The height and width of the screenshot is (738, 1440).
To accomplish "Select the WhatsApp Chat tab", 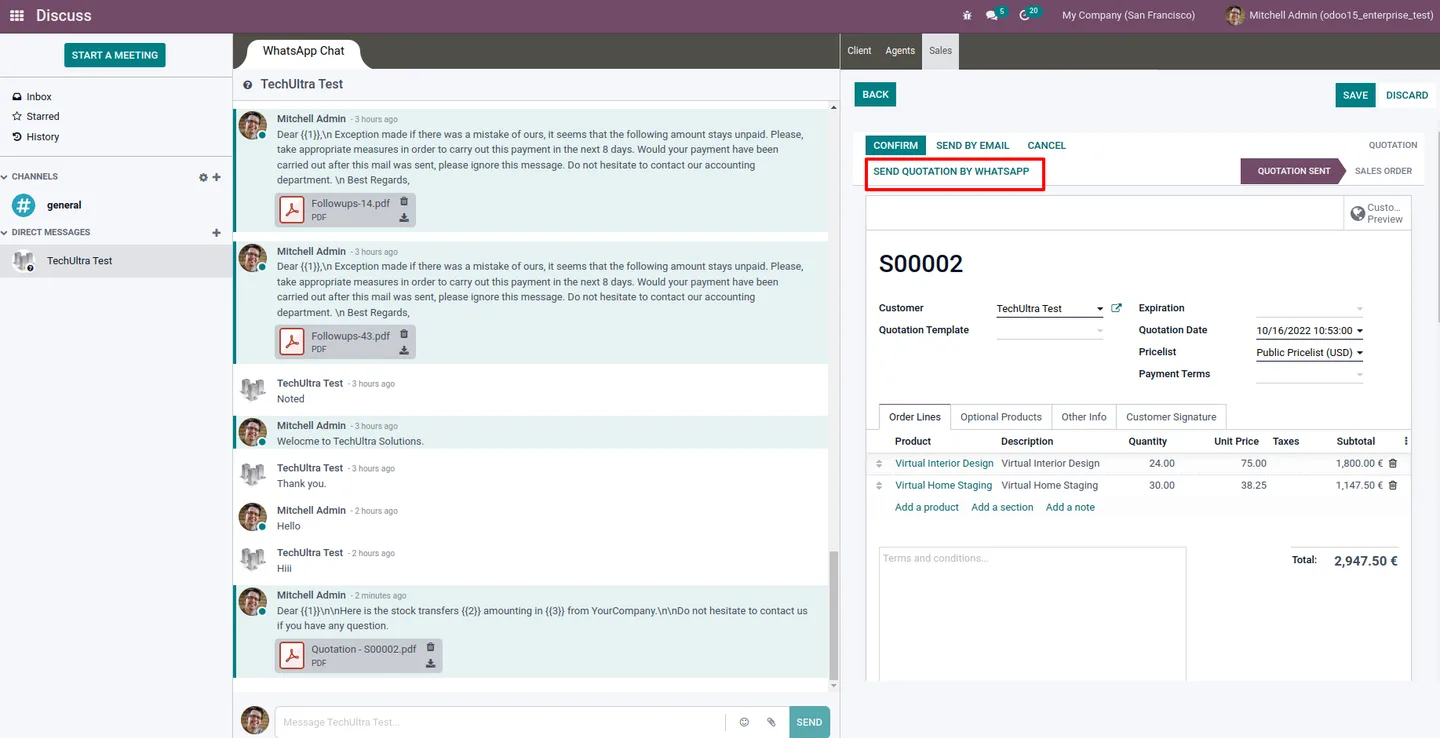I will (303, 51).
